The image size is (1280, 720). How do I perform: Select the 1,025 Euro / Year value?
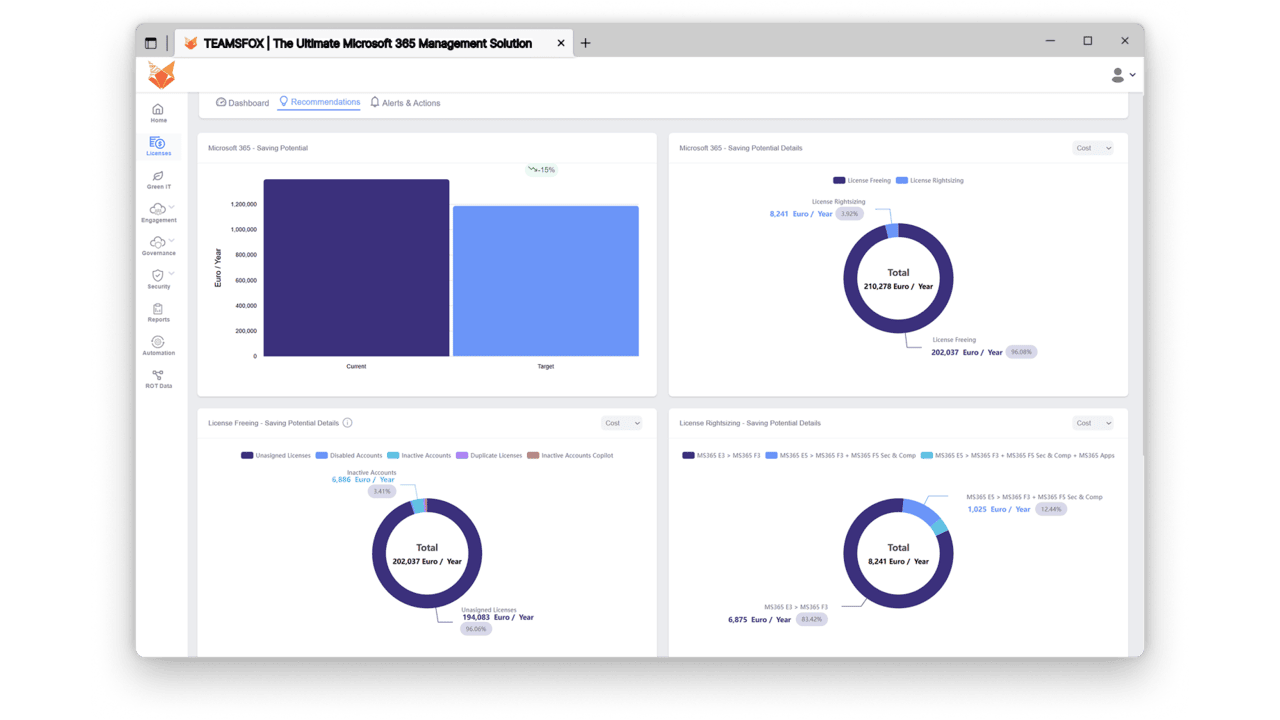point(999,510)
